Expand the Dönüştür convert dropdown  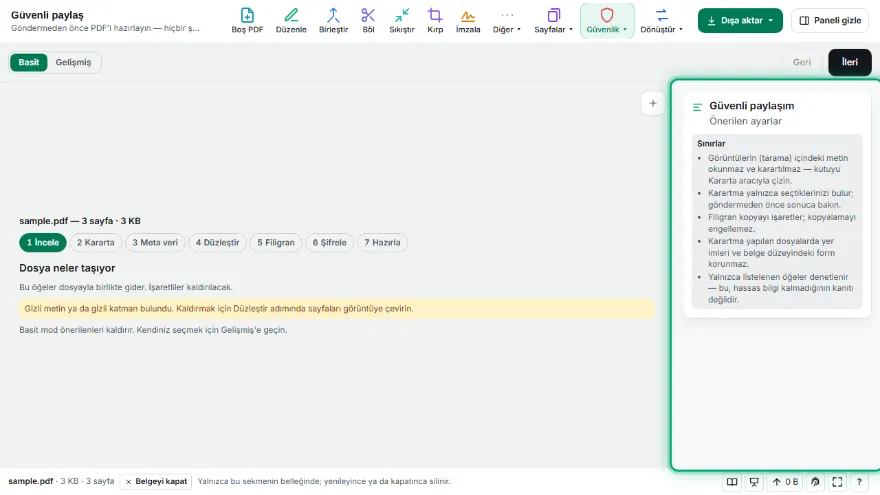tap(662, 21)
